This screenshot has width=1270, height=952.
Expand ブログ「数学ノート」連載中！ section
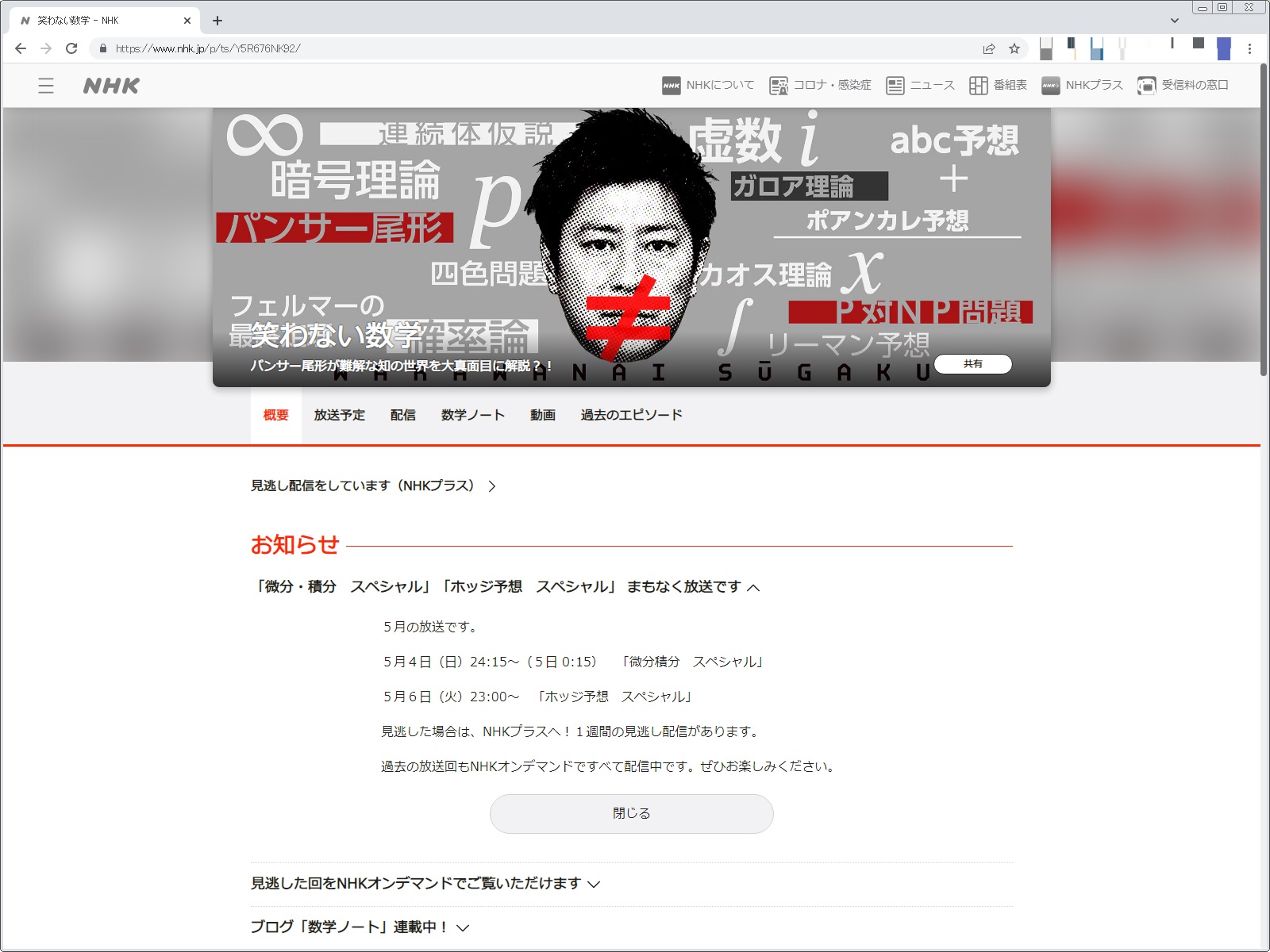[x=360, y=927]
